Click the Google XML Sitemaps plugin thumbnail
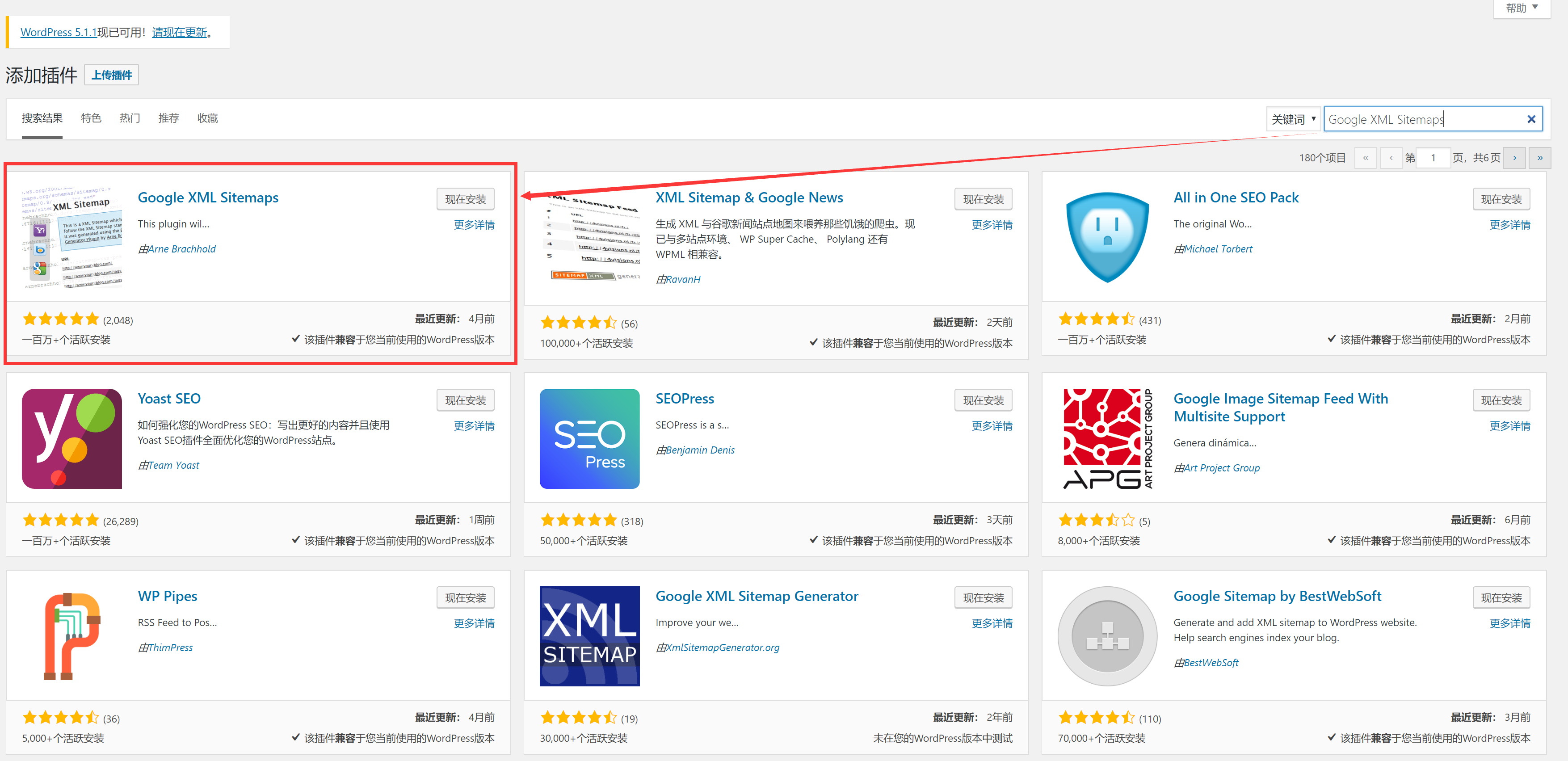 coord(72,237)
